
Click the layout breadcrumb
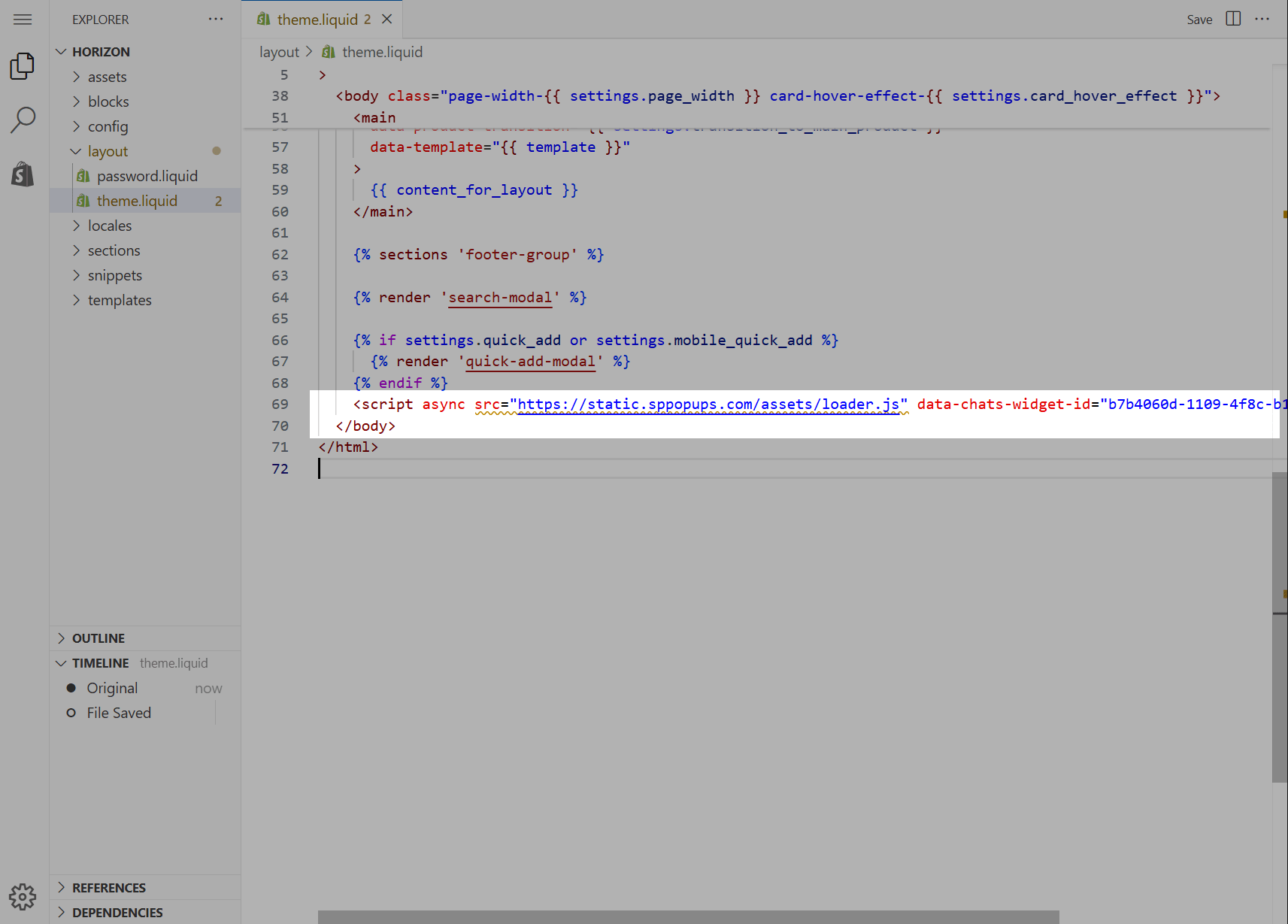point(279,52)
